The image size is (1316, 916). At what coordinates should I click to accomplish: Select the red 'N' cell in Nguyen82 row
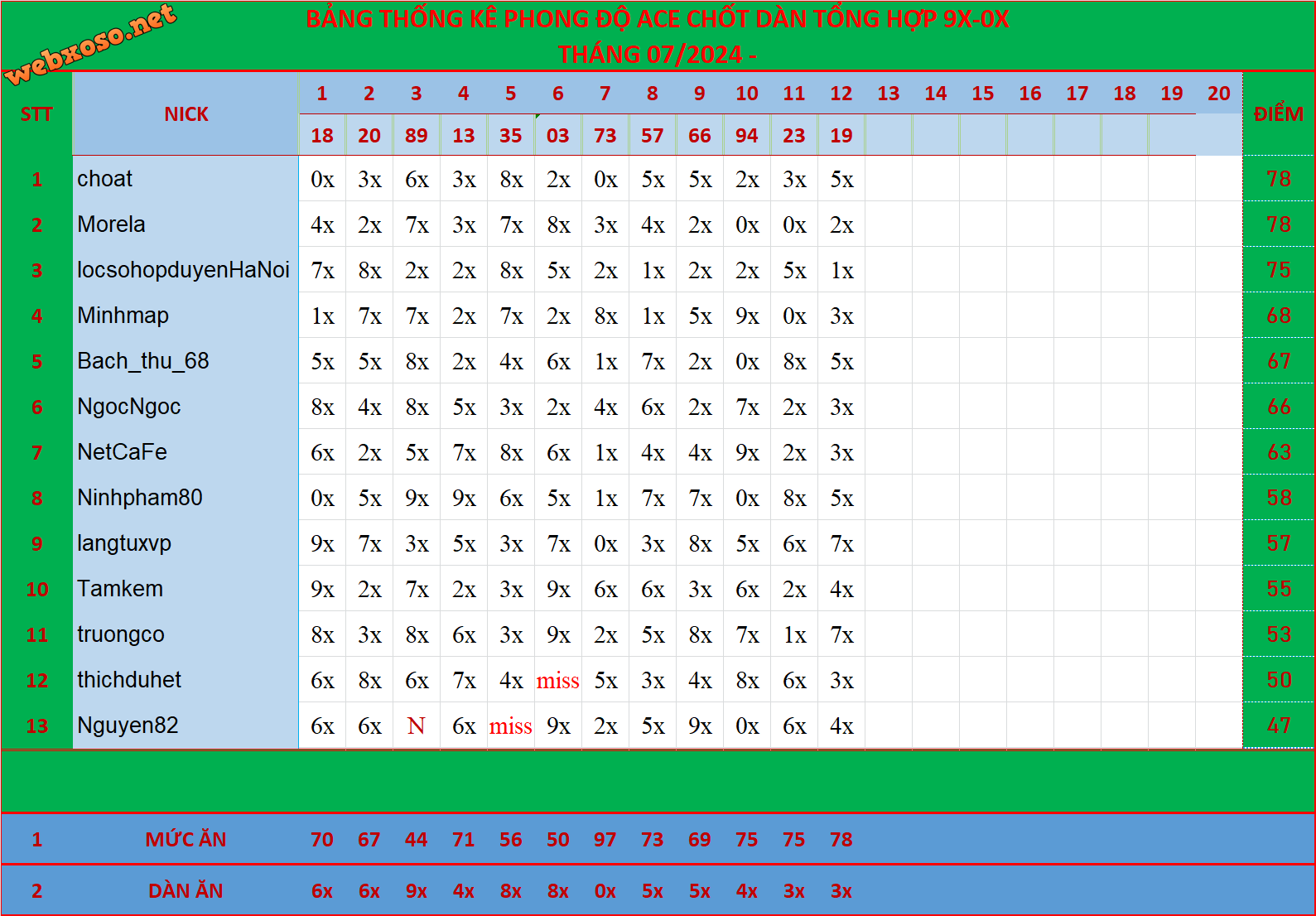[416, 726]
